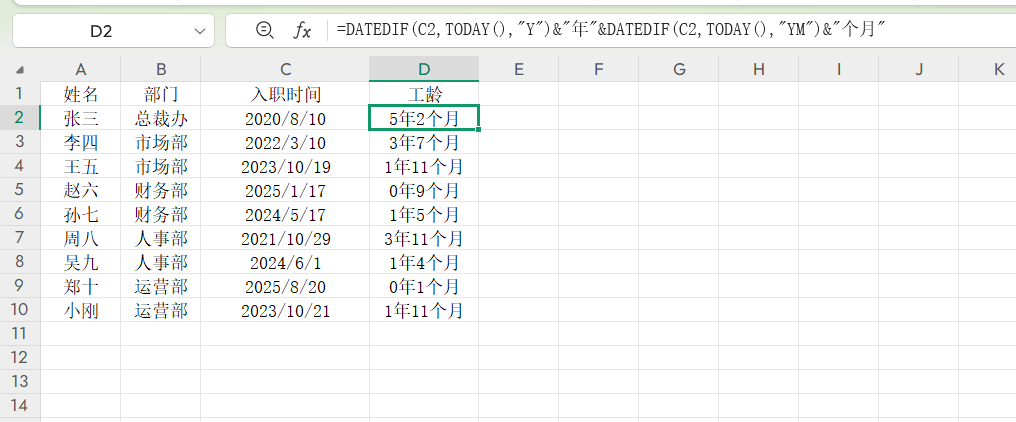Select the 3年11个月 result cell
Image resolution: width=1016 pixels, height=422 pixels.
(x=424, y=238)
